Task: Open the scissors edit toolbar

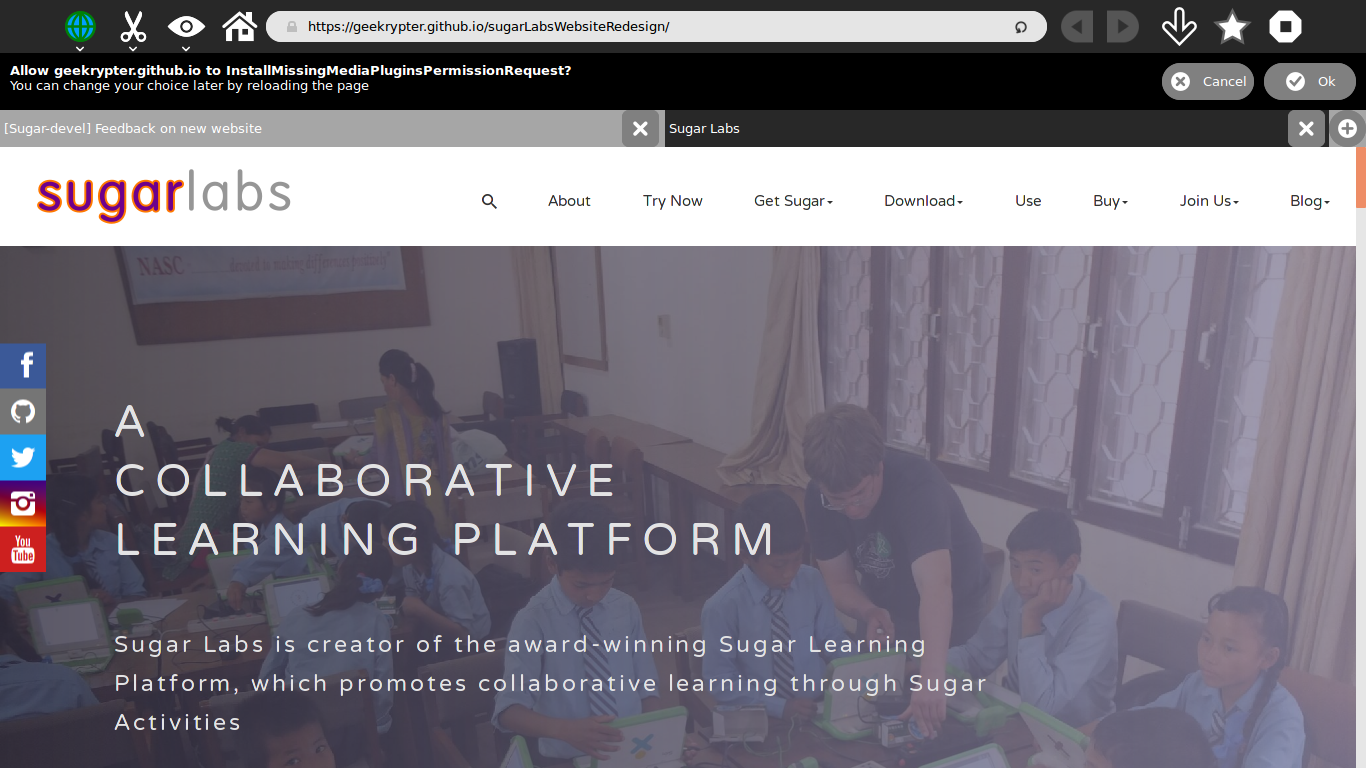Action: point(133,26)
